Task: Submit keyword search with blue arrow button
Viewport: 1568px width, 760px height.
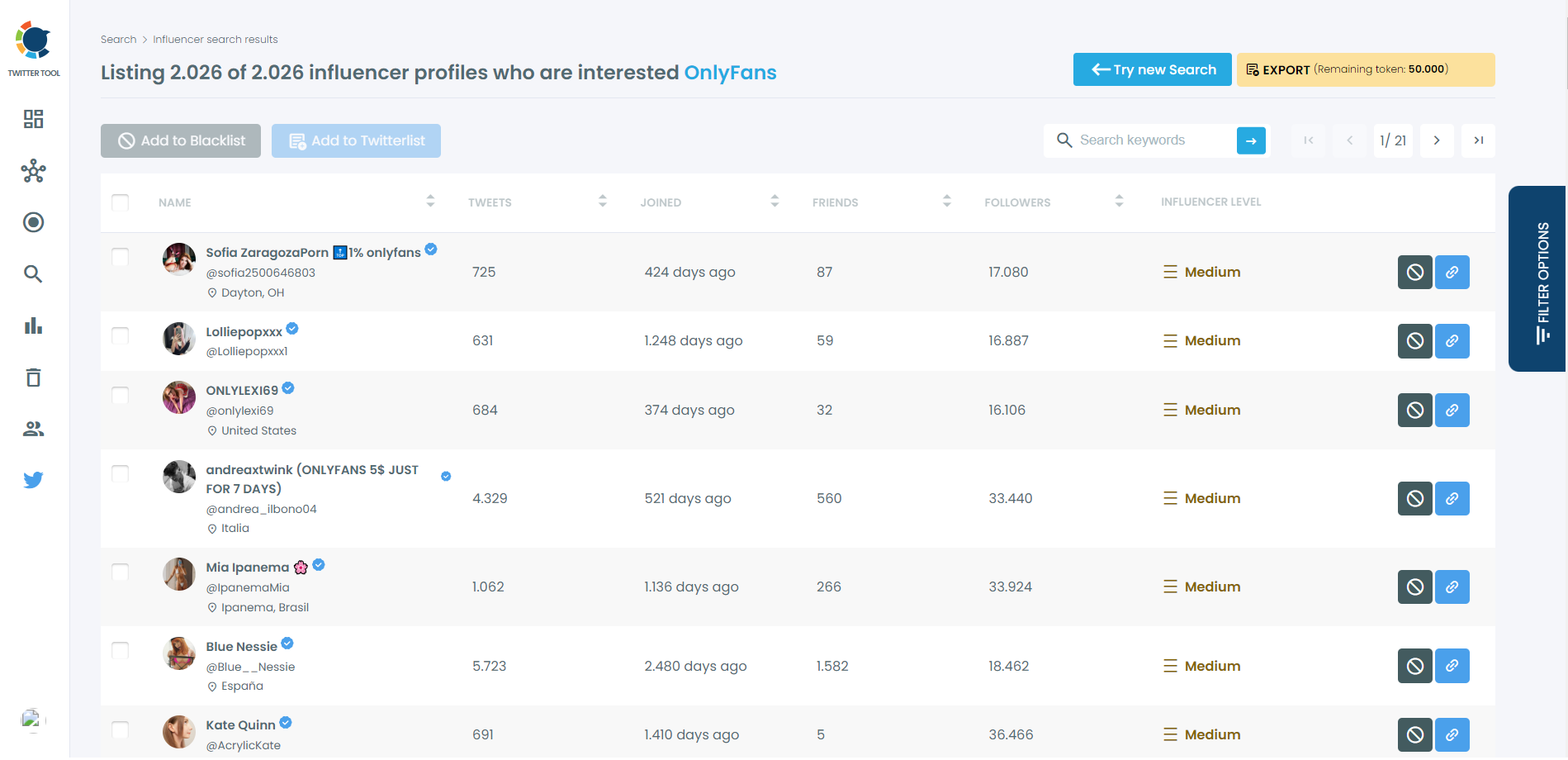Action: coord(1251,140)
